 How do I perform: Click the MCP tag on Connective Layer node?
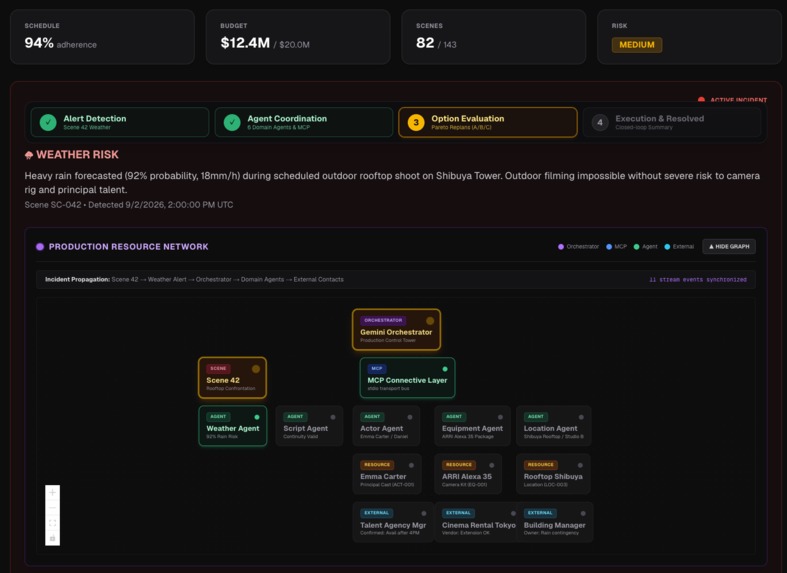point(377,368)
